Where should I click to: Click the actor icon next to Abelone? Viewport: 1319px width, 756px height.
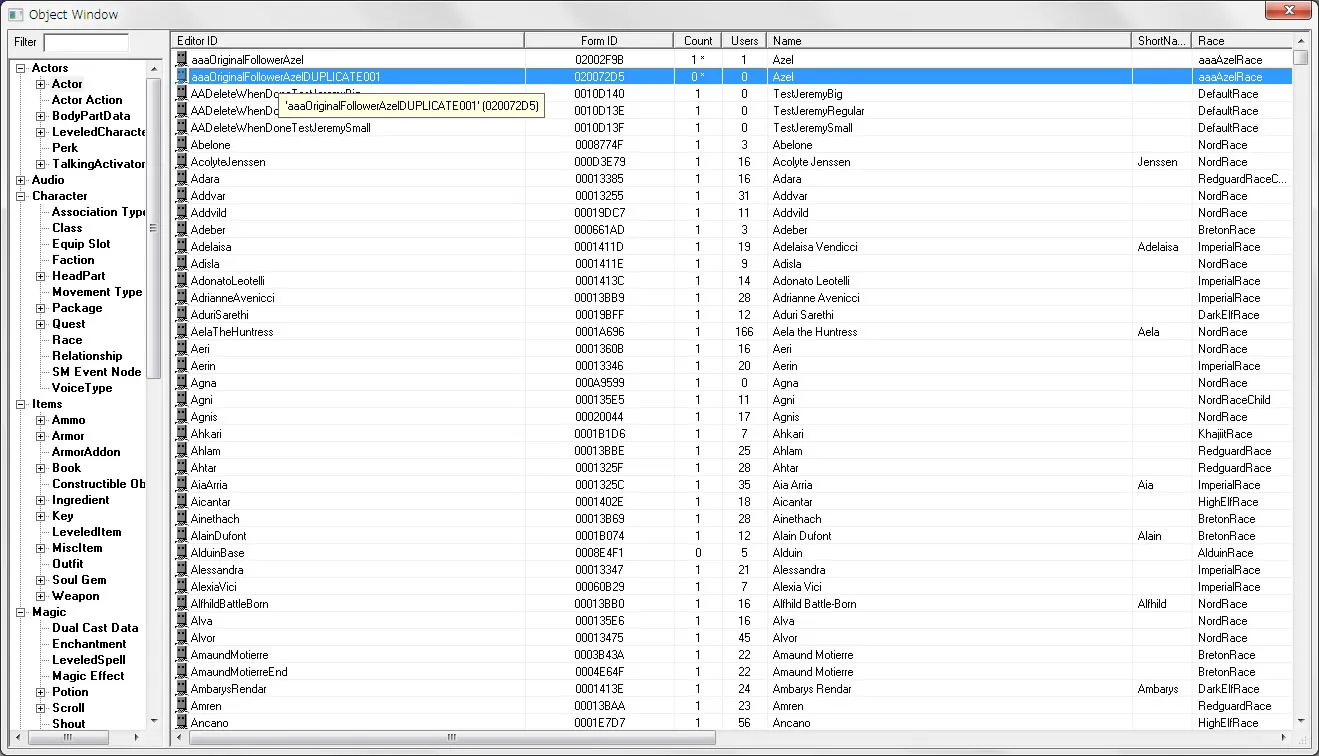pos(182,145)
